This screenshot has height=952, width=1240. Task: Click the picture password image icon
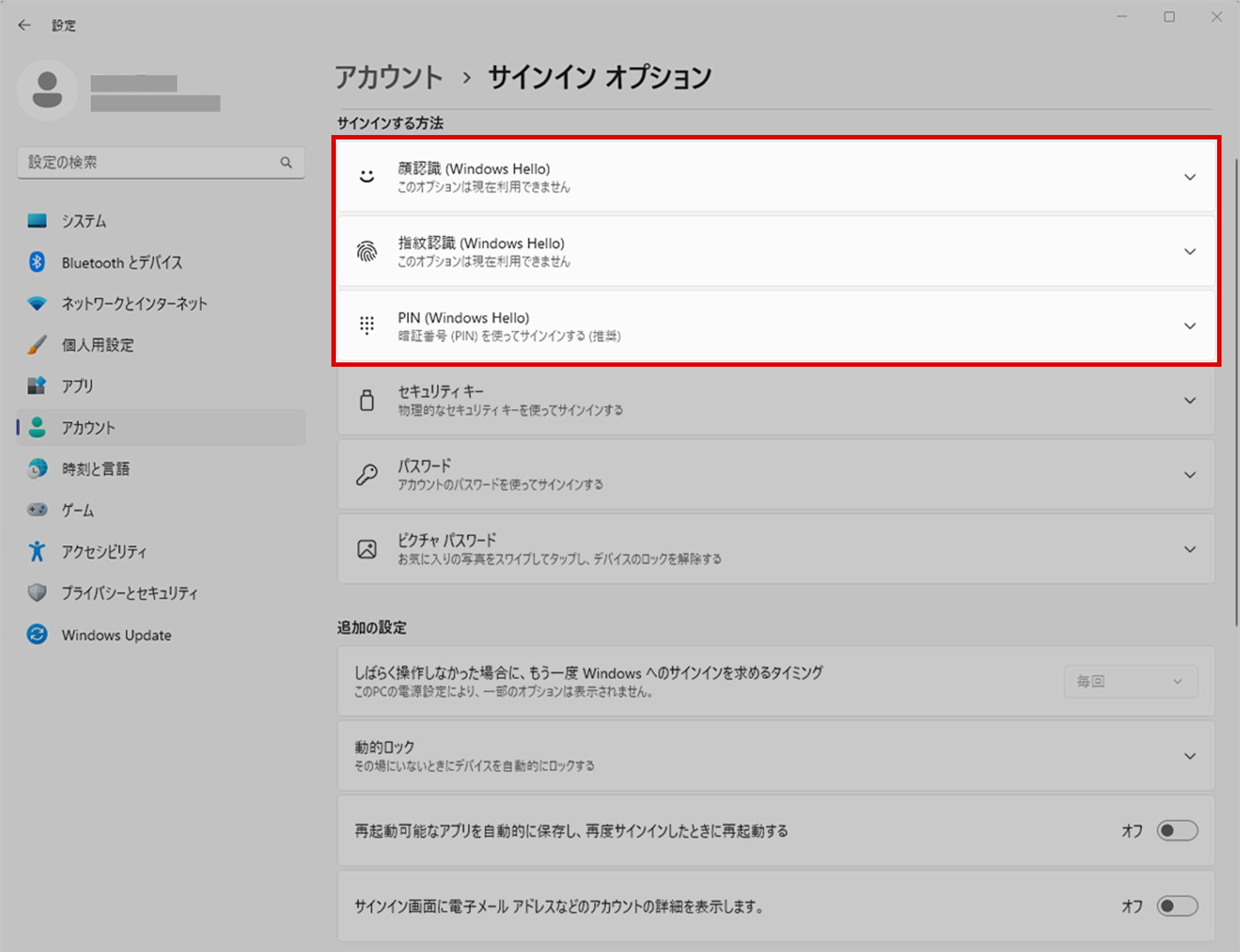pyautogui.click(x=367, y=549)
